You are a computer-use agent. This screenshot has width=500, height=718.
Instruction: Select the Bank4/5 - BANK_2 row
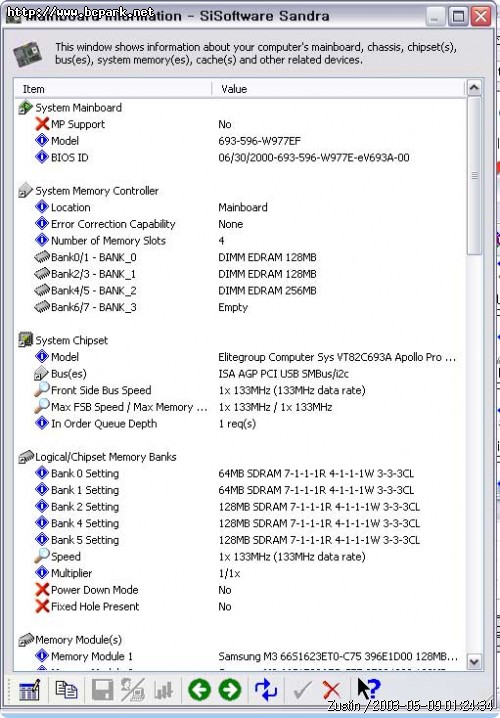tap(240, 290)
